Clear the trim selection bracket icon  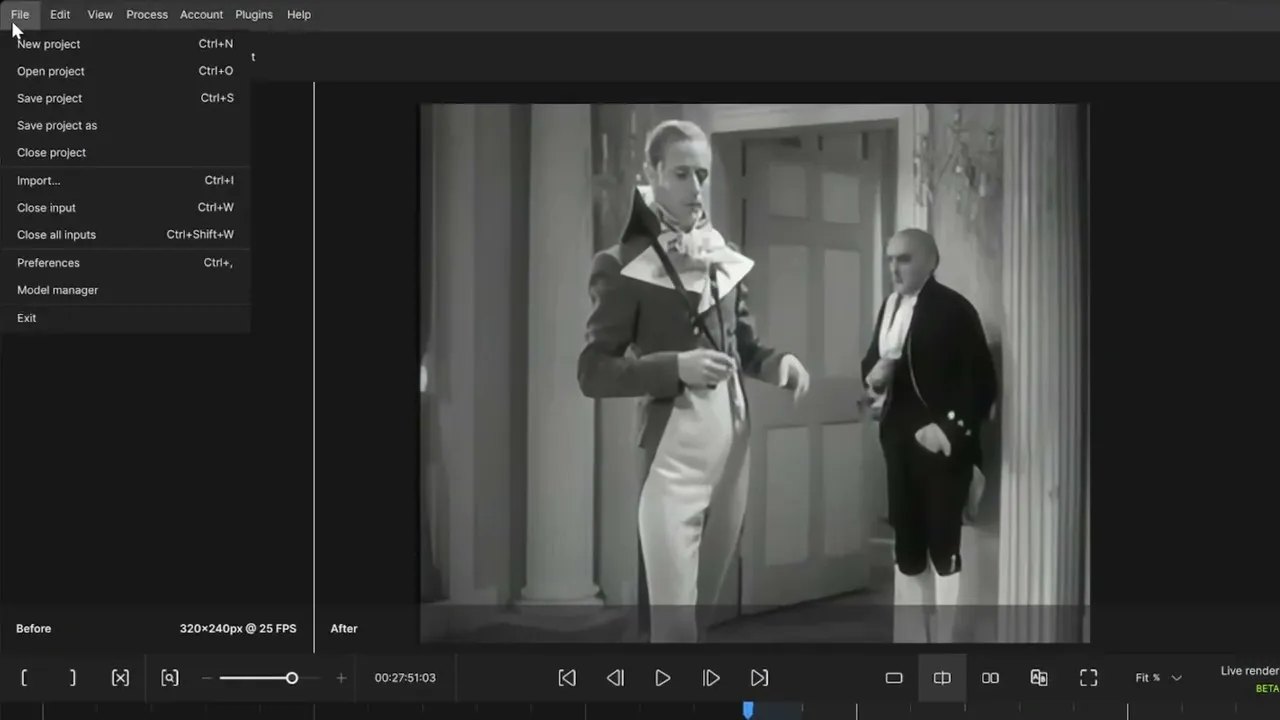pyautogui.click(x=120, y=678)
